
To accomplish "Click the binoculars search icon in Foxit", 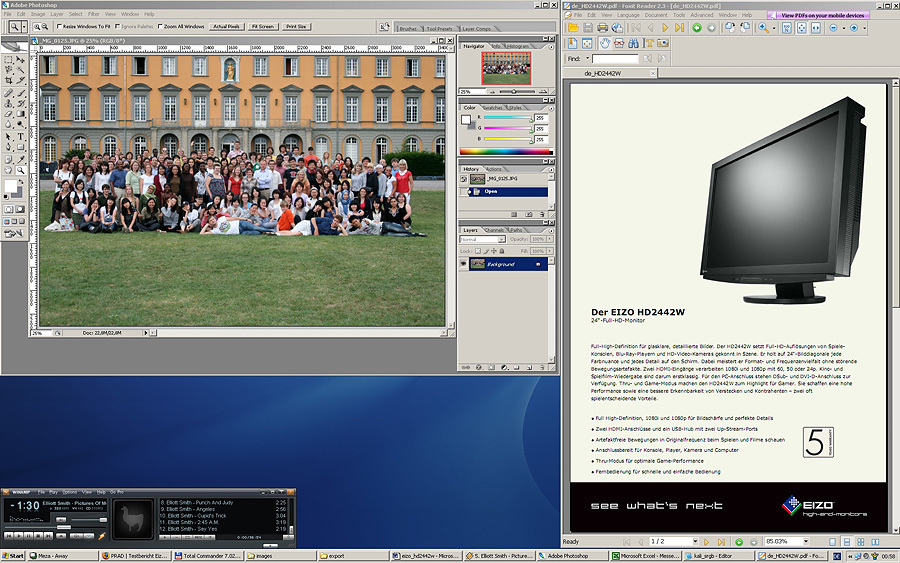I will [x=633, y=43].
